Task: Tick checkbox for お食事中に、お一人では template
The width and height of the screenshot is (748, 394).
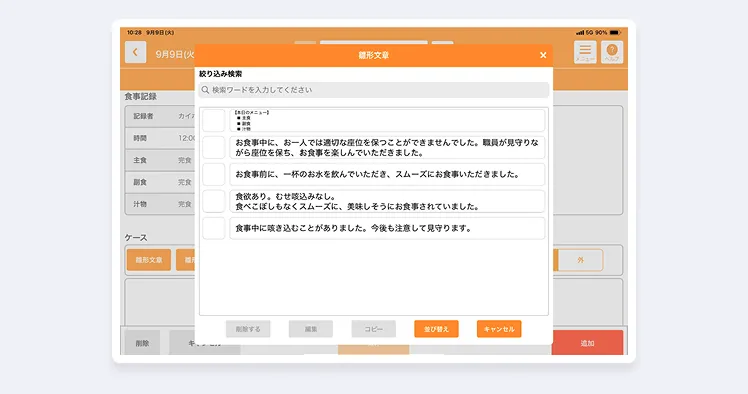Action: click(213, 147)
